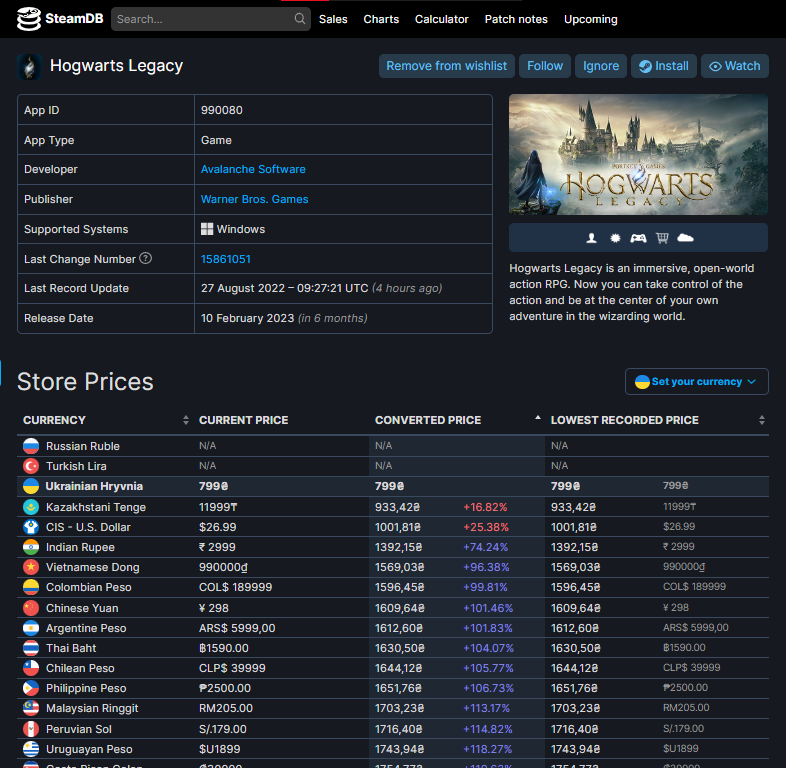
Task: Click the Indian Rupee +74.24% value
Action: 485,547
